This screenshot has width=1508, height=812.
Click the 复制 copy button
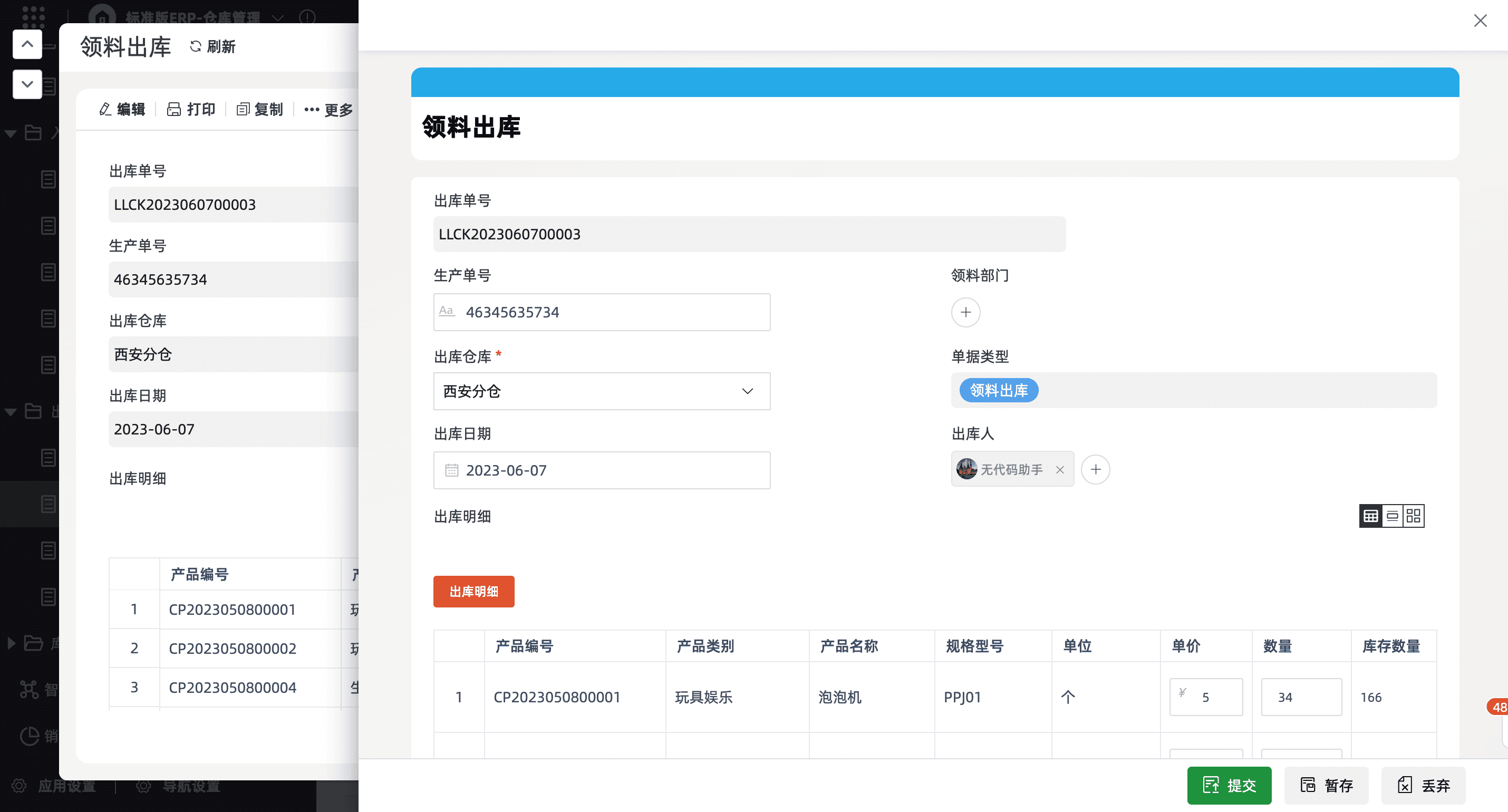260,110
